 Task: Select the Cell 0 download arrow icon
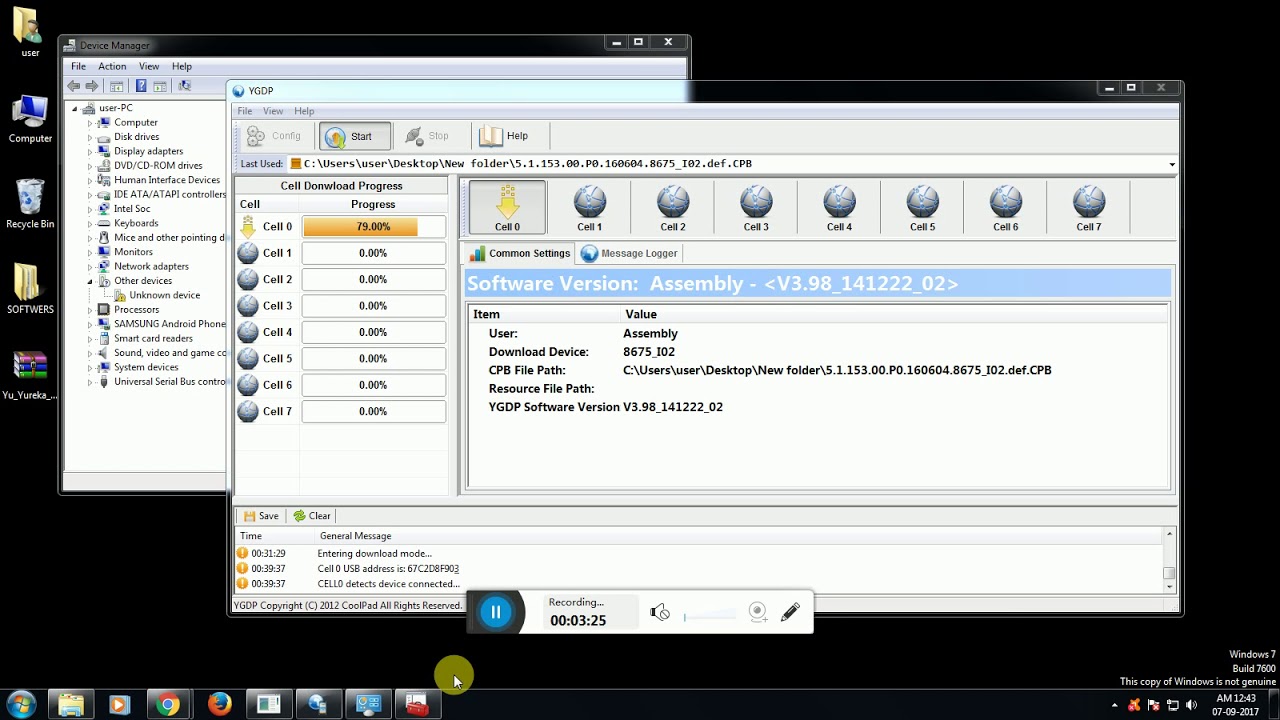tap(507, 206)
